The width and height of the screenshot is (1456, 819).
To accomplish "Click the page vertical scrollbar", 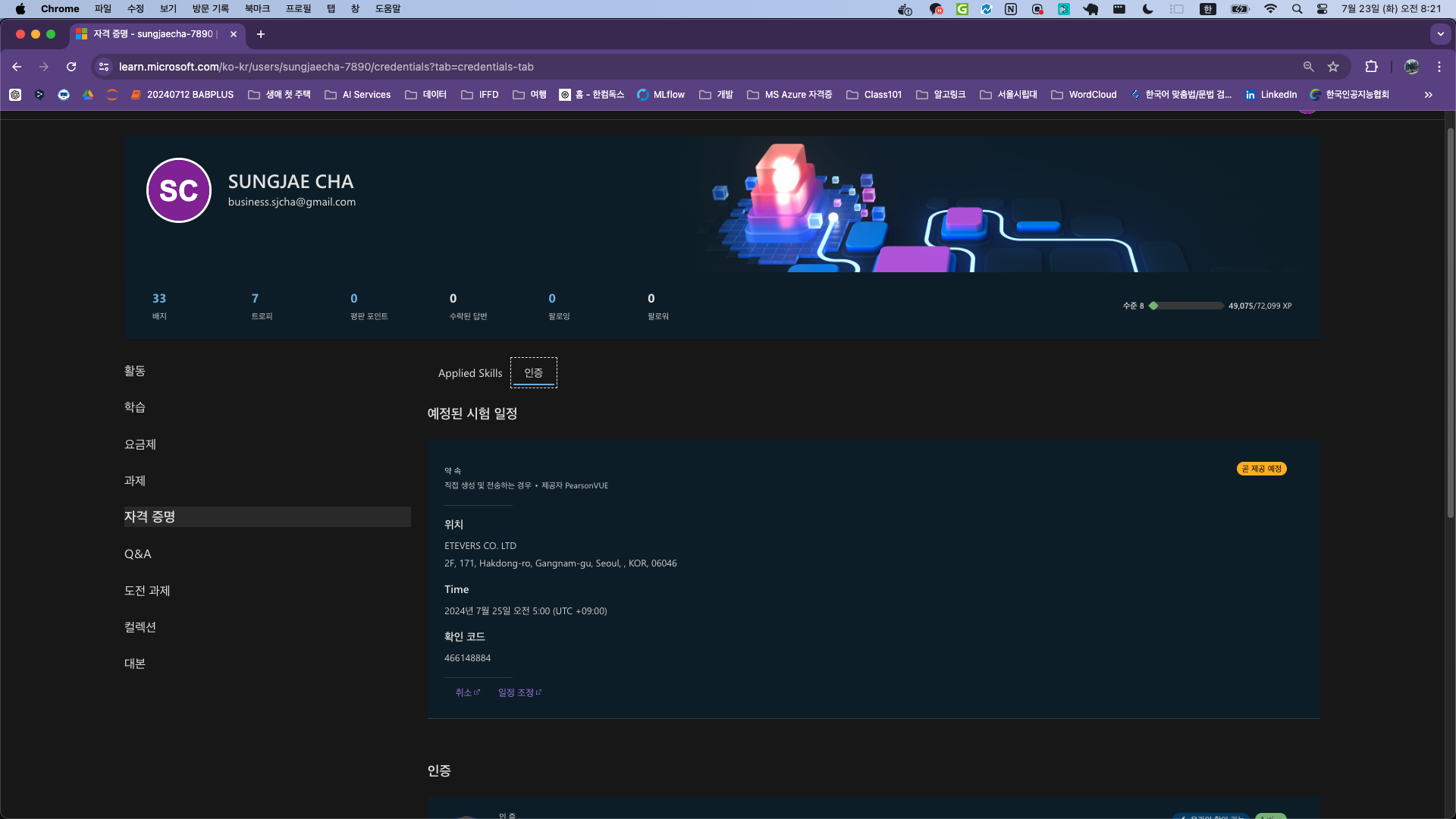I will 1450,322.
